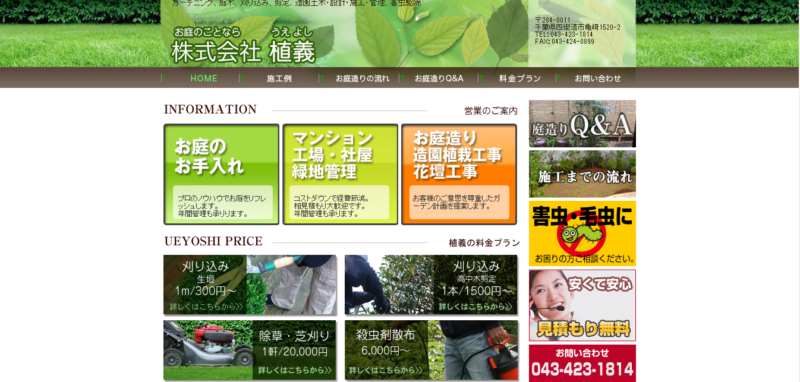Open the 見積もり無料 operator banner
Image resolution: width=800 pixels, height=382 pixels.
tap(582, 305)
